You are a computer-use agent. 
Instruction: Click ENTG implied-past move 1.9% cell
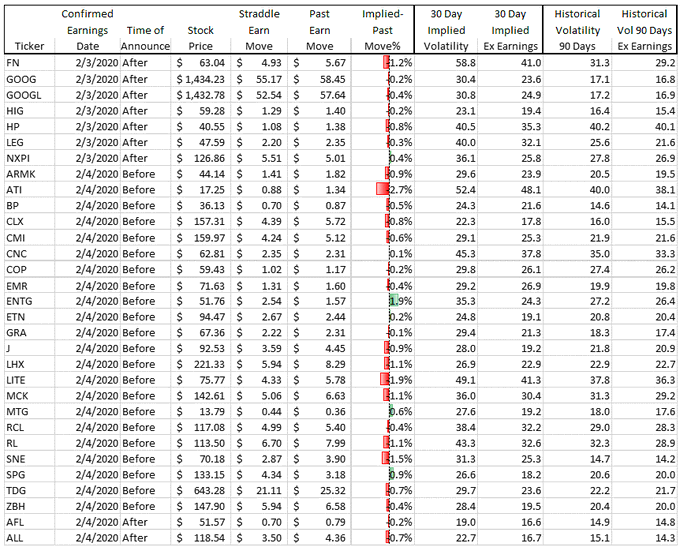coord(382,301)
